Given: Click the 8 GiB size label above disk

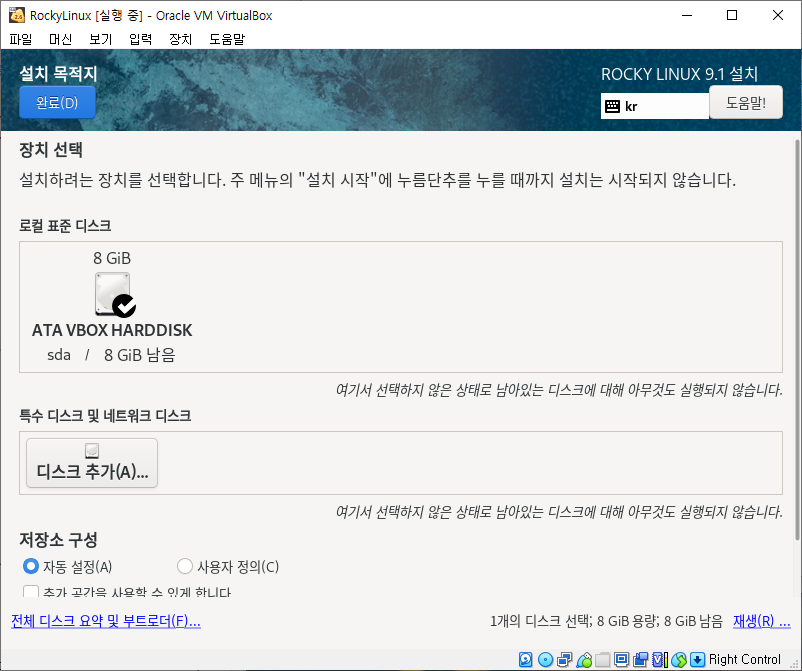Looking at the screenshot, I should (x=112, y=258).
